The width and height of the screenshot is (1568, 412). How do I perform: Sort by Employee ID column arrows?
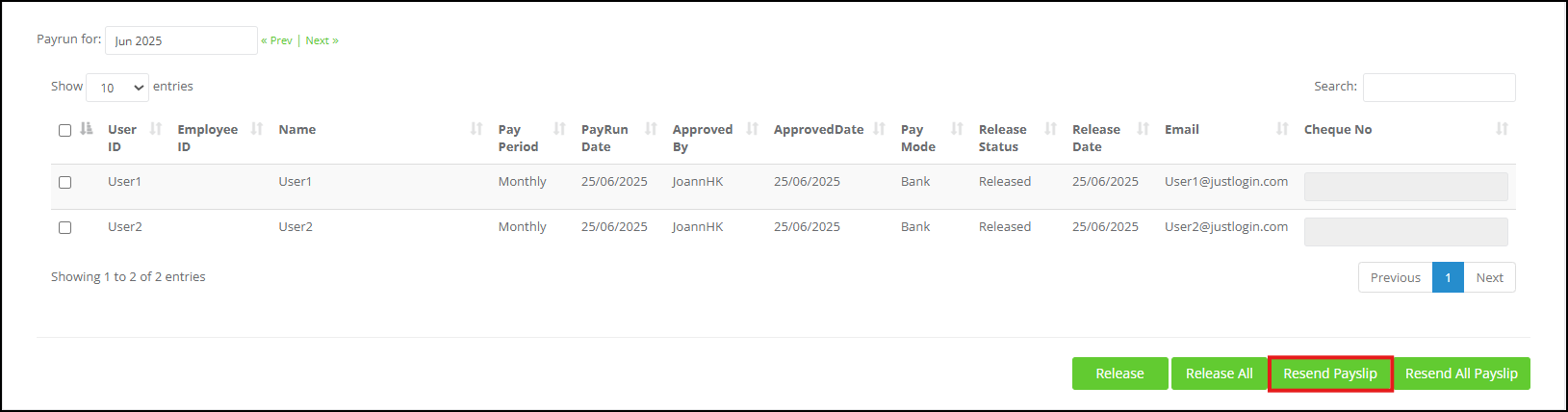pos(257,129)
